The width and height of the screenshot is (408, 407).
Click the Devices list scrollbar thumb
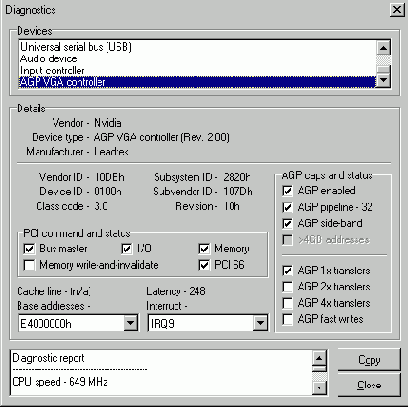[x=383, y=69]
